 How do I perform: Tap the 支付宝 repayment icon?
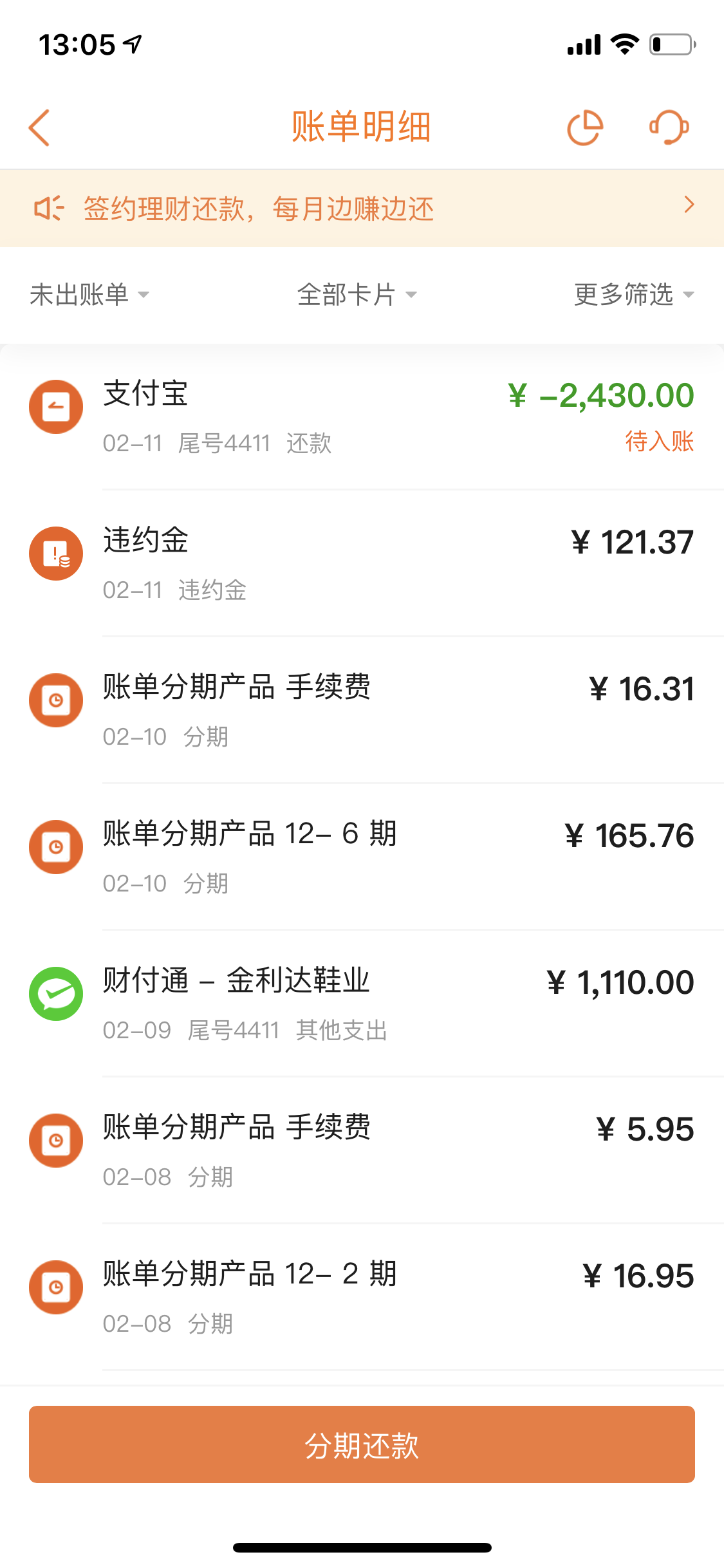coord(56,407)
